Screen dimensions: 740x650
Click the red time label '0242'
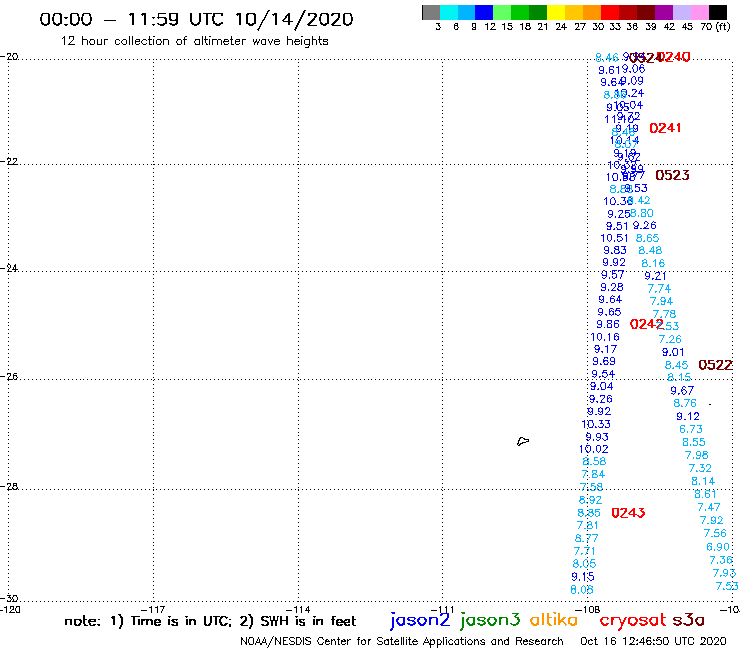click(x=647, y=324)
